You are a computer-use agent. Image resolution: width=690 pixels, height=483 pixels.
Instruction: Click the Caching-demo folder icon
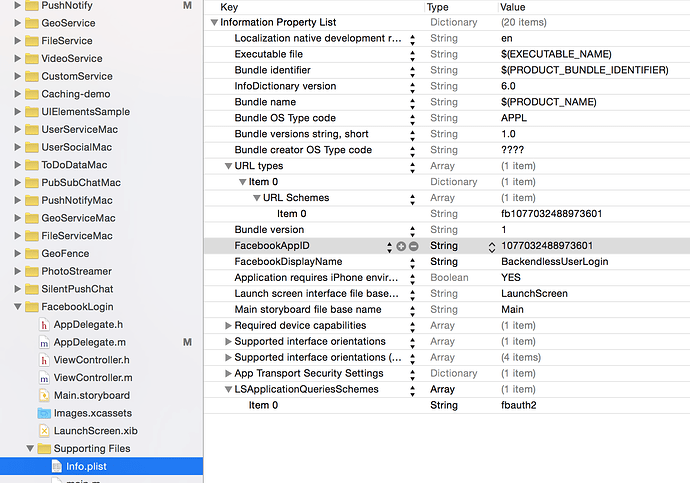tap(32, 94)
